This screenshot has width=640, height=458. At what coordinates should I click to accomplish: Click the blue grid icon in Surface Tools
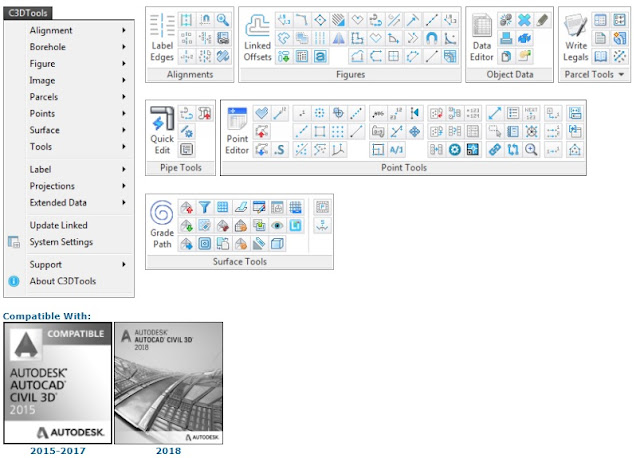pos(222,207)
